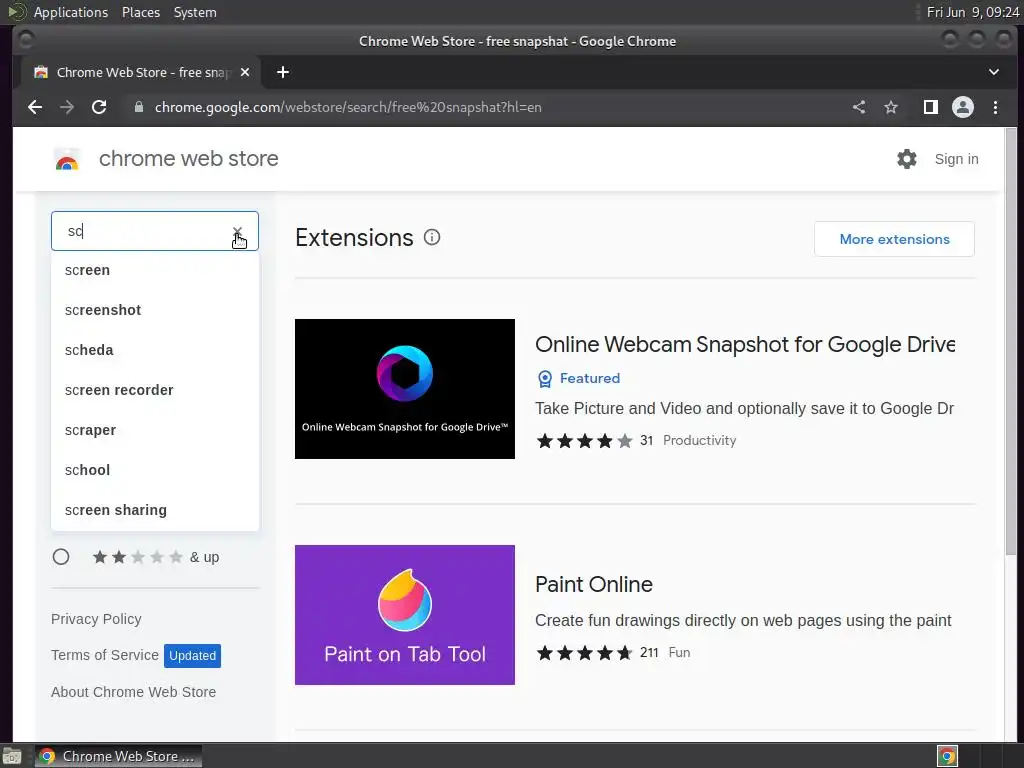Open the Chrome profile avatar
Viewport: 1024px width, 768px height.
click(x=963, y=107)
